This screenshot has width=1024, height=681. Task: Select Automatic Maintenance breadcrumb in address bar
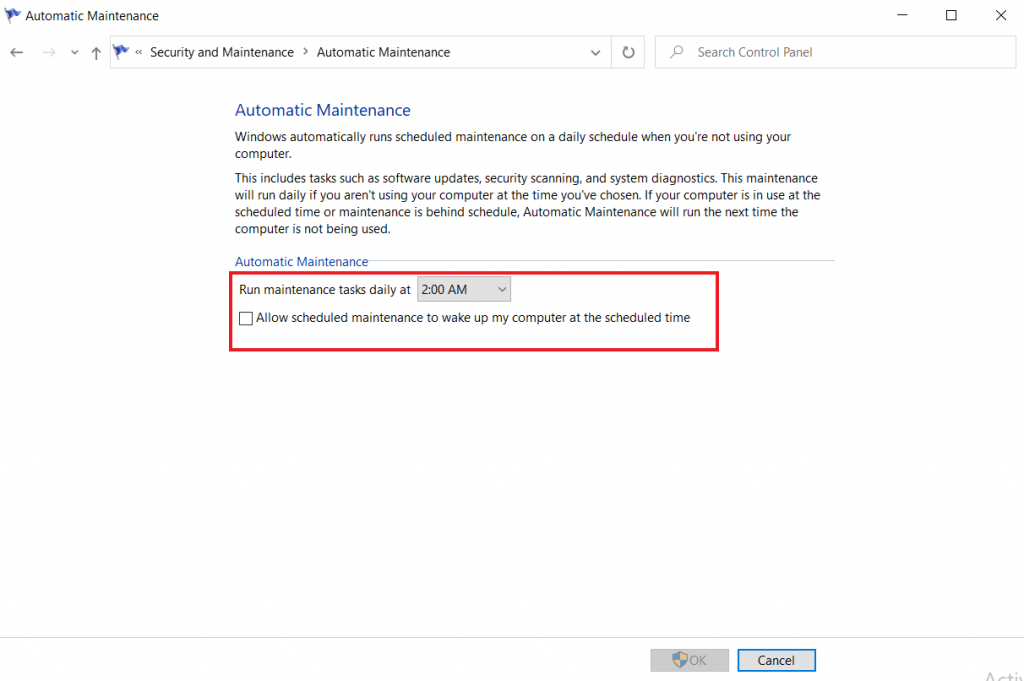pyautogui.click(x=383, y=52)
